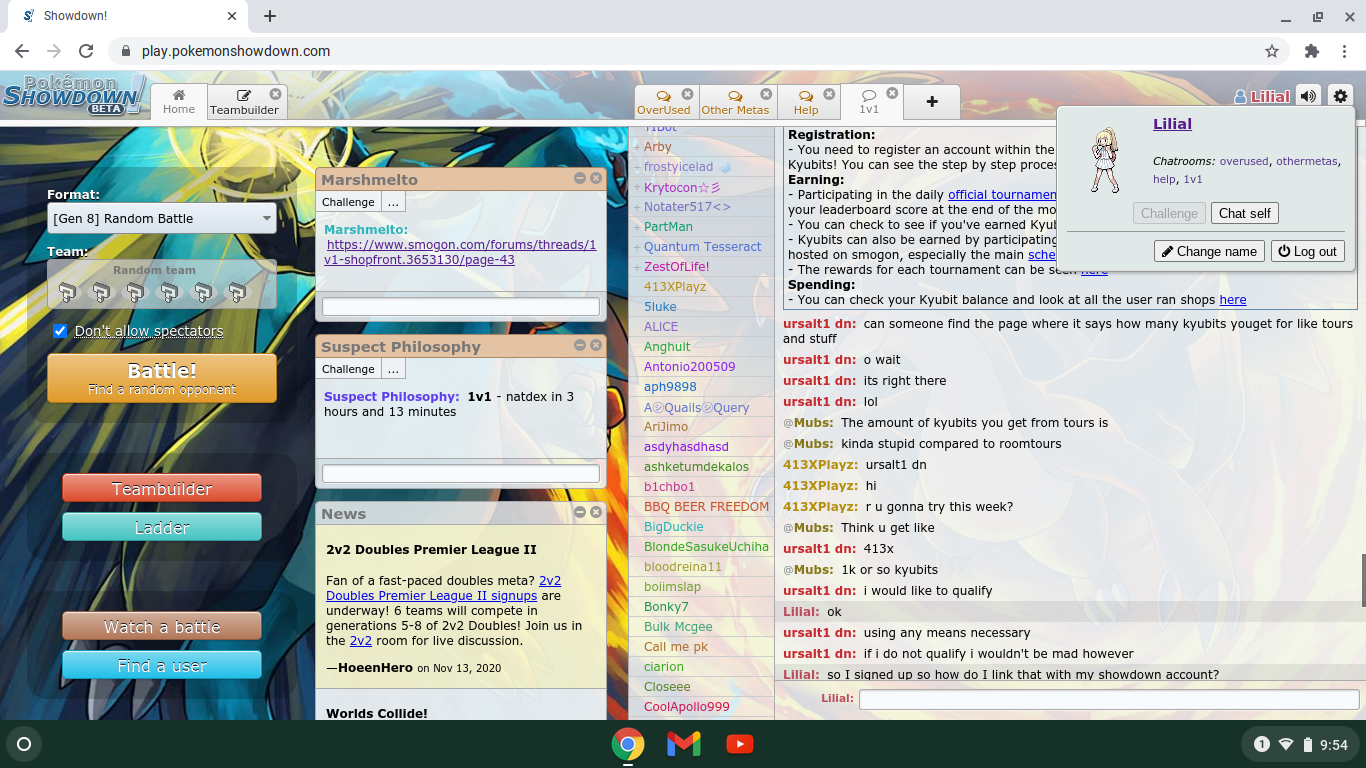Open Chrome from the shelf

pos(628,744)
